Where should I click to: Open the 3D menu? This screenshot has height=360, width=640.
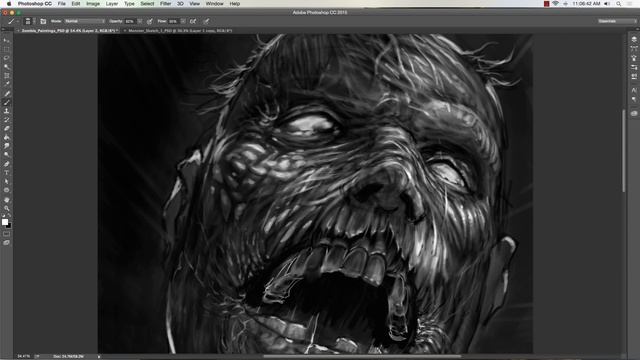tap(180, 4)
